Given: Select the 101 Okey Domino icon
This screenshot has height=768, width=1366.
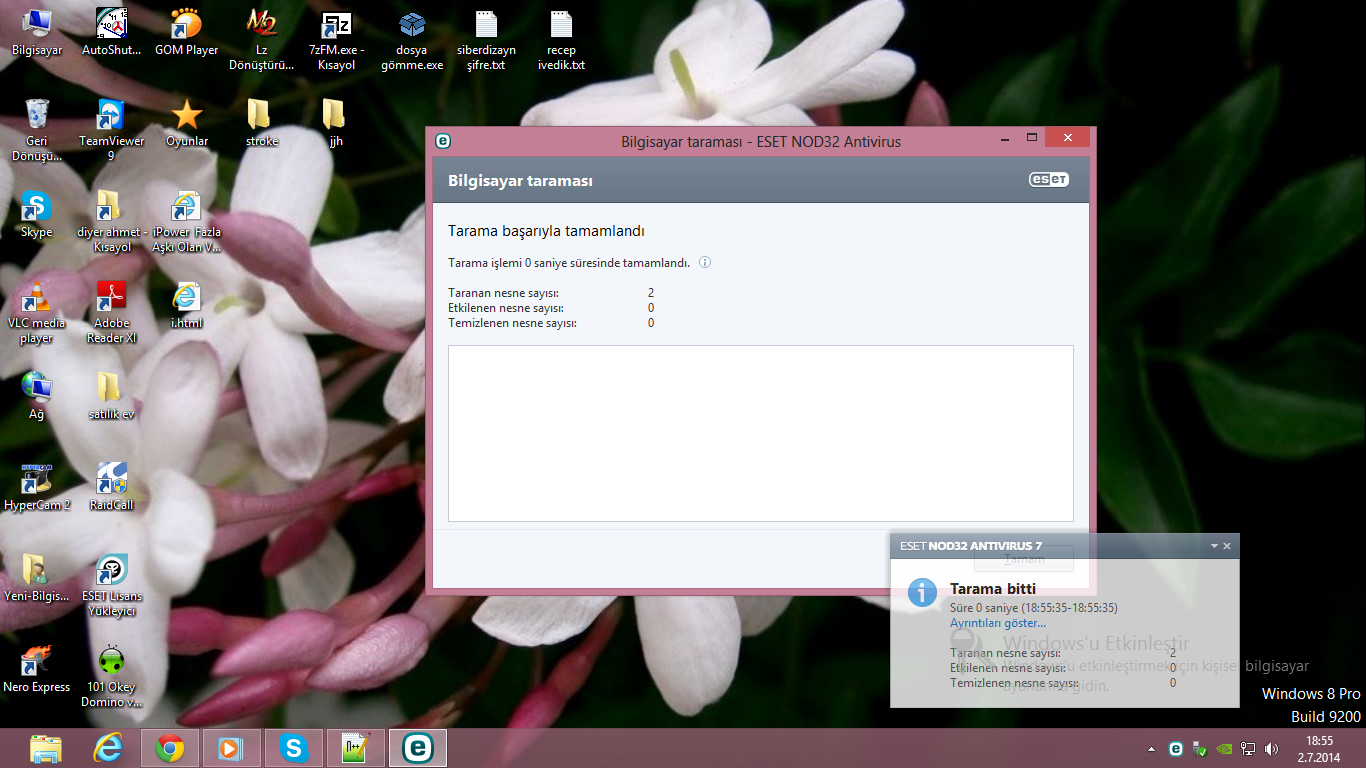Looking at the screenshot, I should tap(111, 676).
